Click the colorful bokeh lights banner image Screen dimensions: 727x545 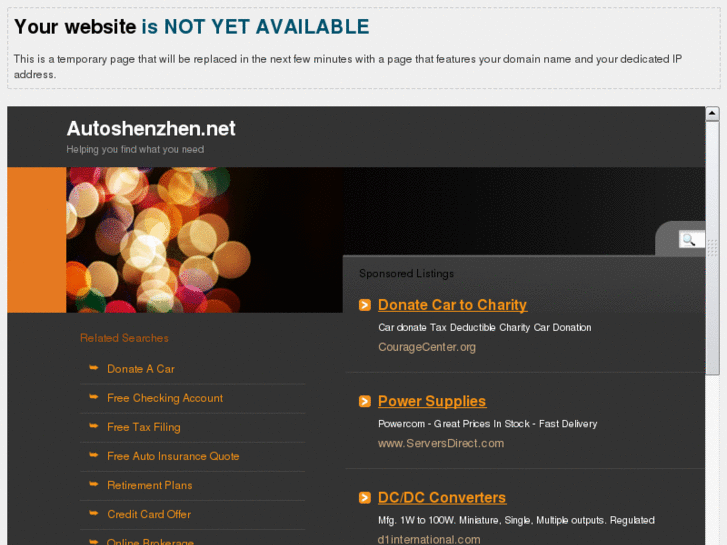[204, 240]
